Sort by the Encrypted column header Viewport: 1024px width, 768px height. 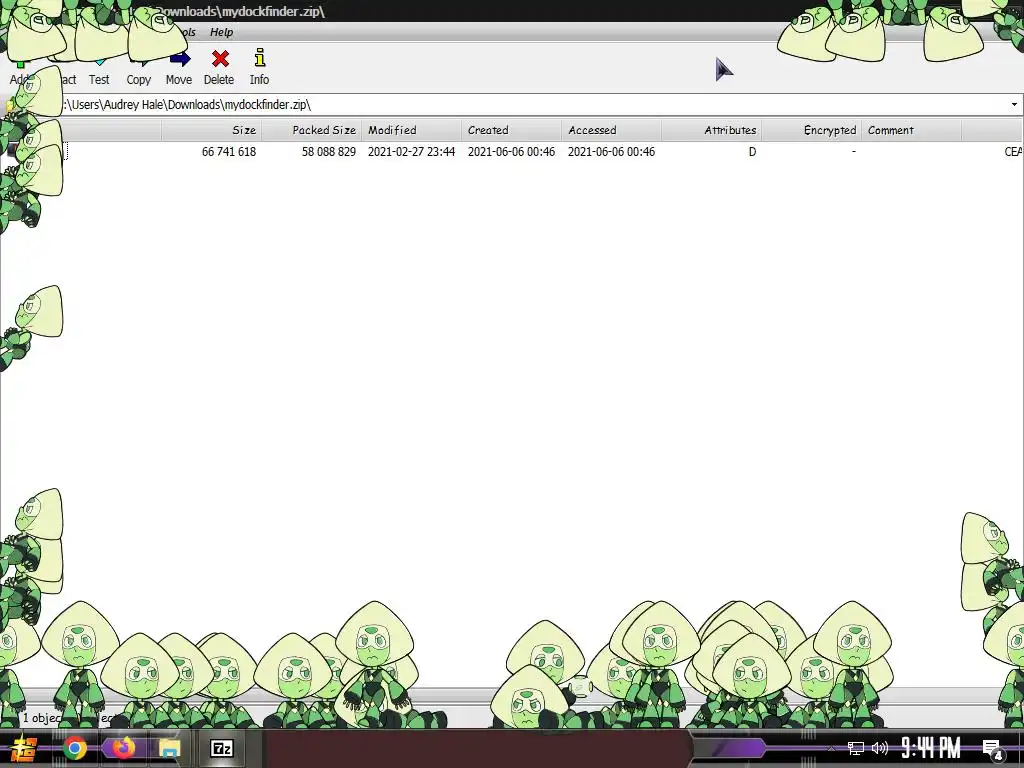812,130
